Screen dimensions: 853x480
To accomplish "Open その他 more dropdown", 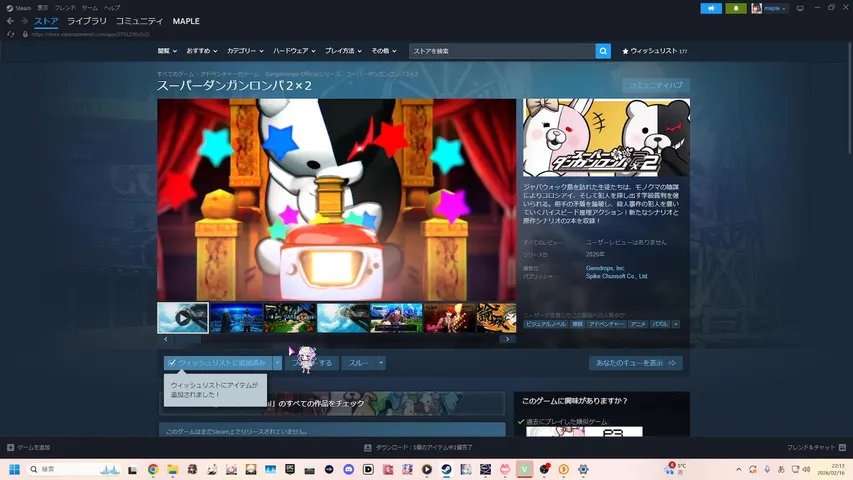I will point(384,51).
